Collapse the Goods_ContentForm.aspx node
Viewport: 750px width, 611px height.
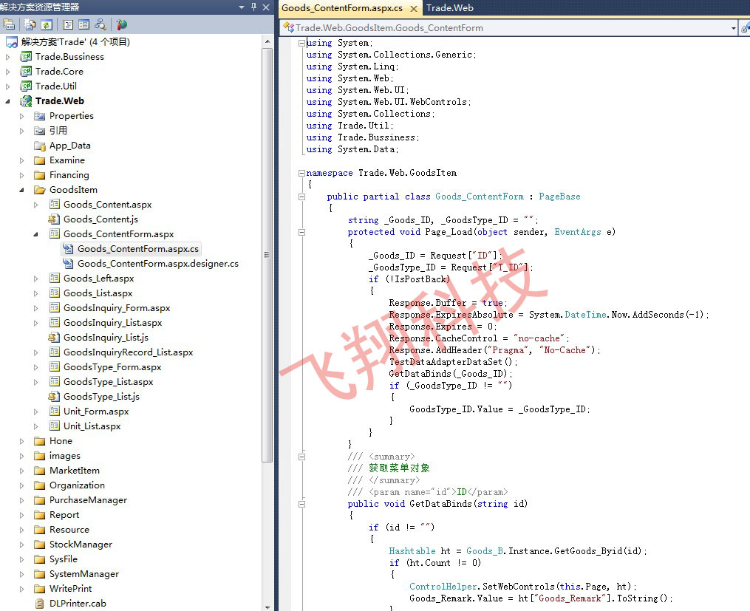36,234
